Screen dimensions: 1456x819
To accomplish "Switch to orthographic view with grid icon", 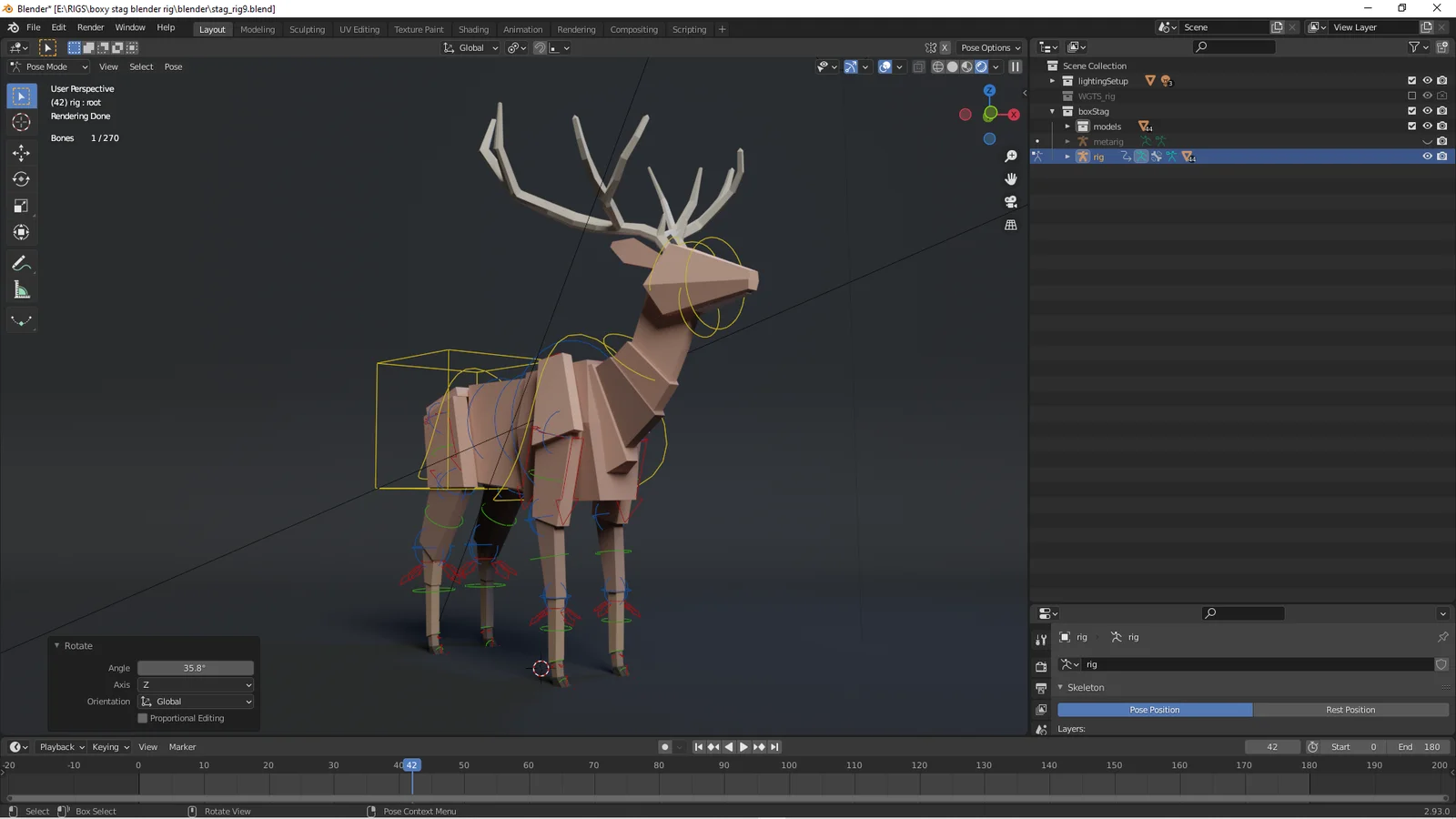I will pyautogui.click(x=1010, y=225).
